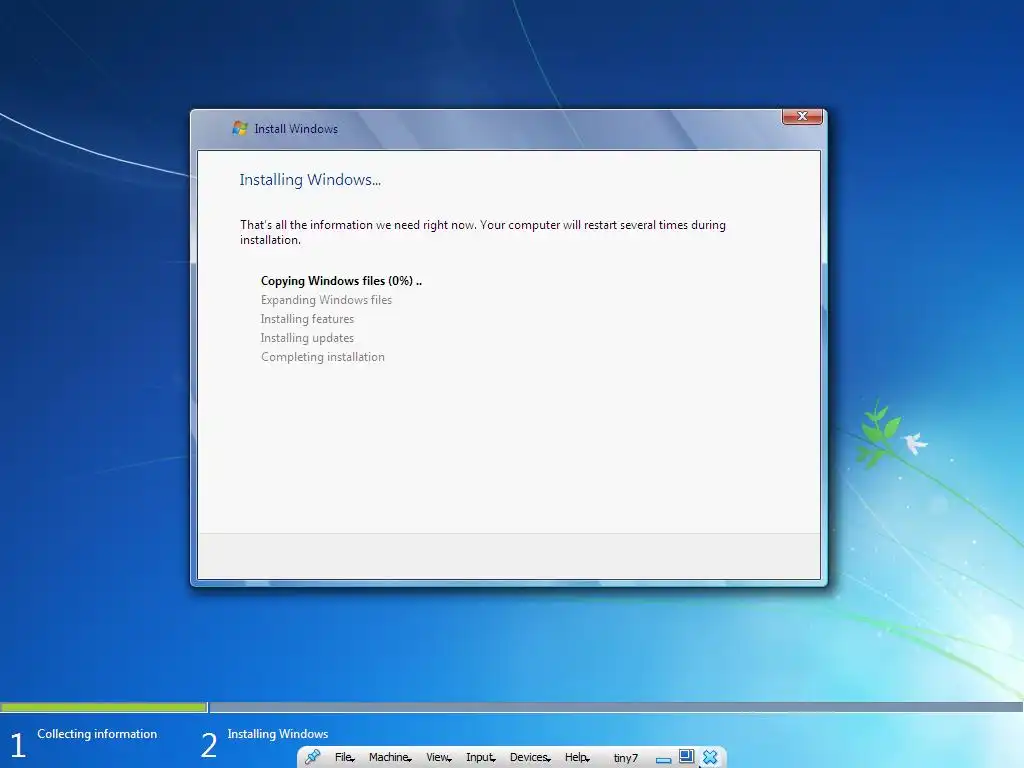This screenshot has height=768, width=1024.
Task: Click the 'Install Windows' title bar text
Action: [x=296, y=129]
